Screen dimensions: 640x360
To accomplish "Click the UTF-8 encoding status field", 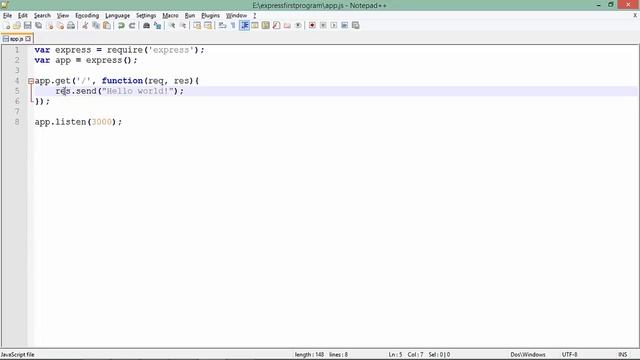I will (569, 355).
